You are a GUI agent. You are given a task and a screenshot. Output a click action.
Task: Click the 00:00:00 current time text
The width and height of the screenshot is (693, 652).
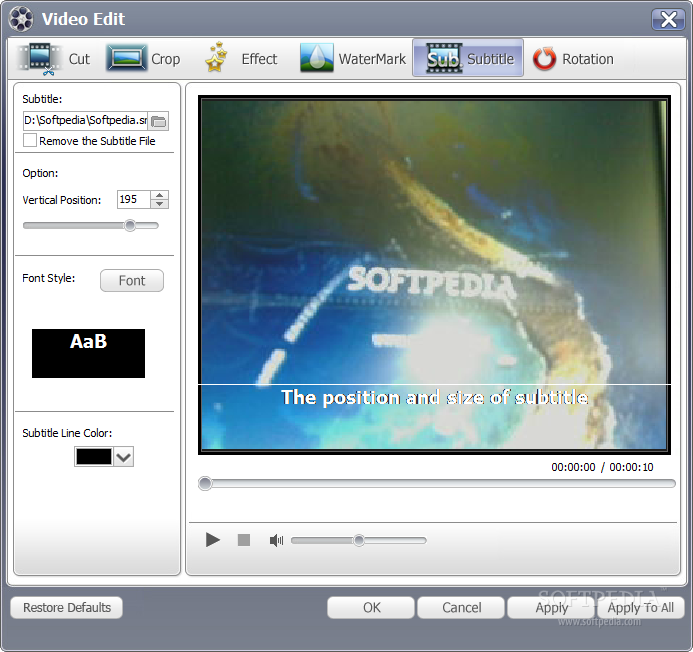click(x=573, y=467)
